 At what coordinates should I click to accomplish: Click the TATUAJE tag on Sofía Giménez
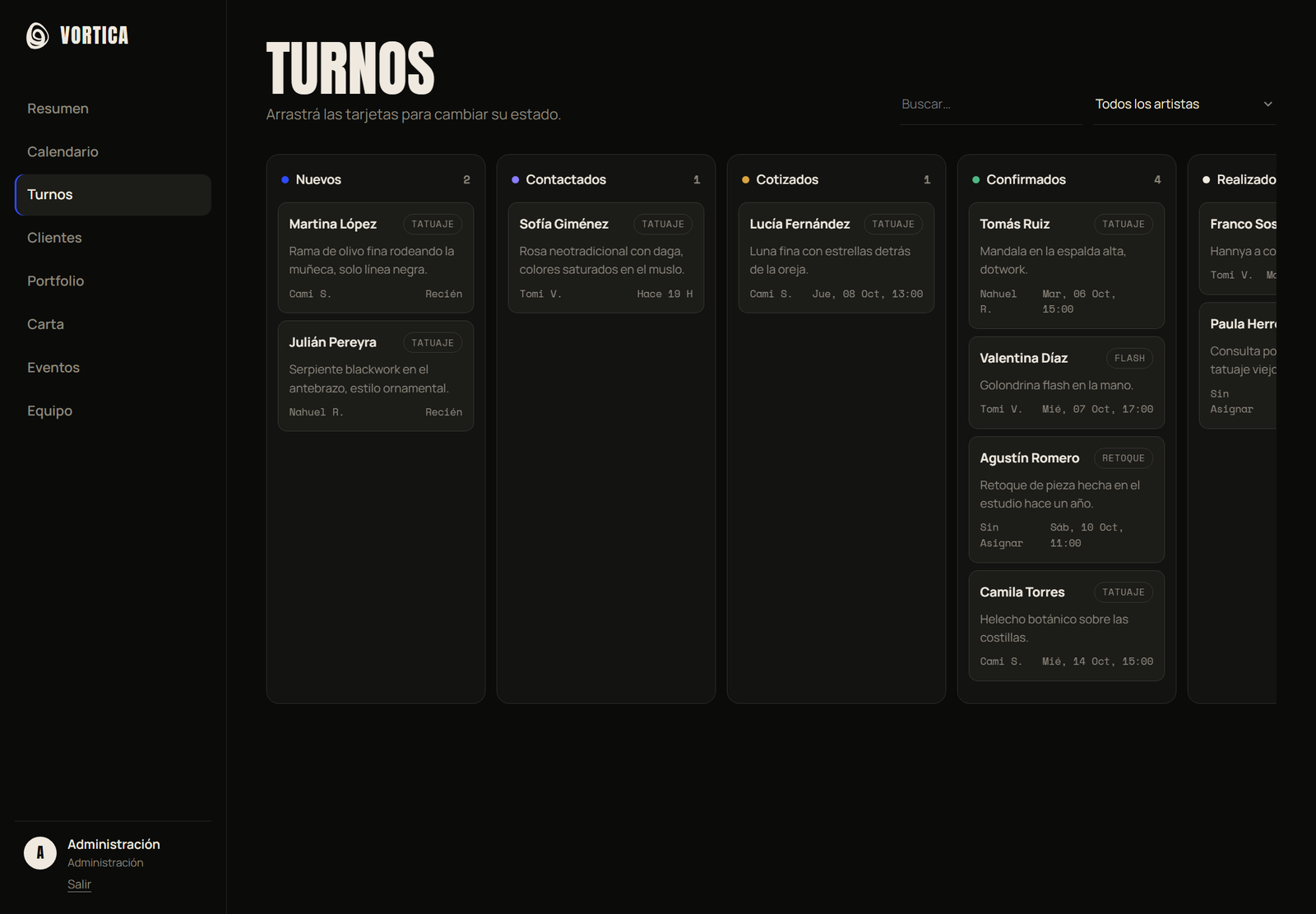pyautogui.click(x=663, y=224)
